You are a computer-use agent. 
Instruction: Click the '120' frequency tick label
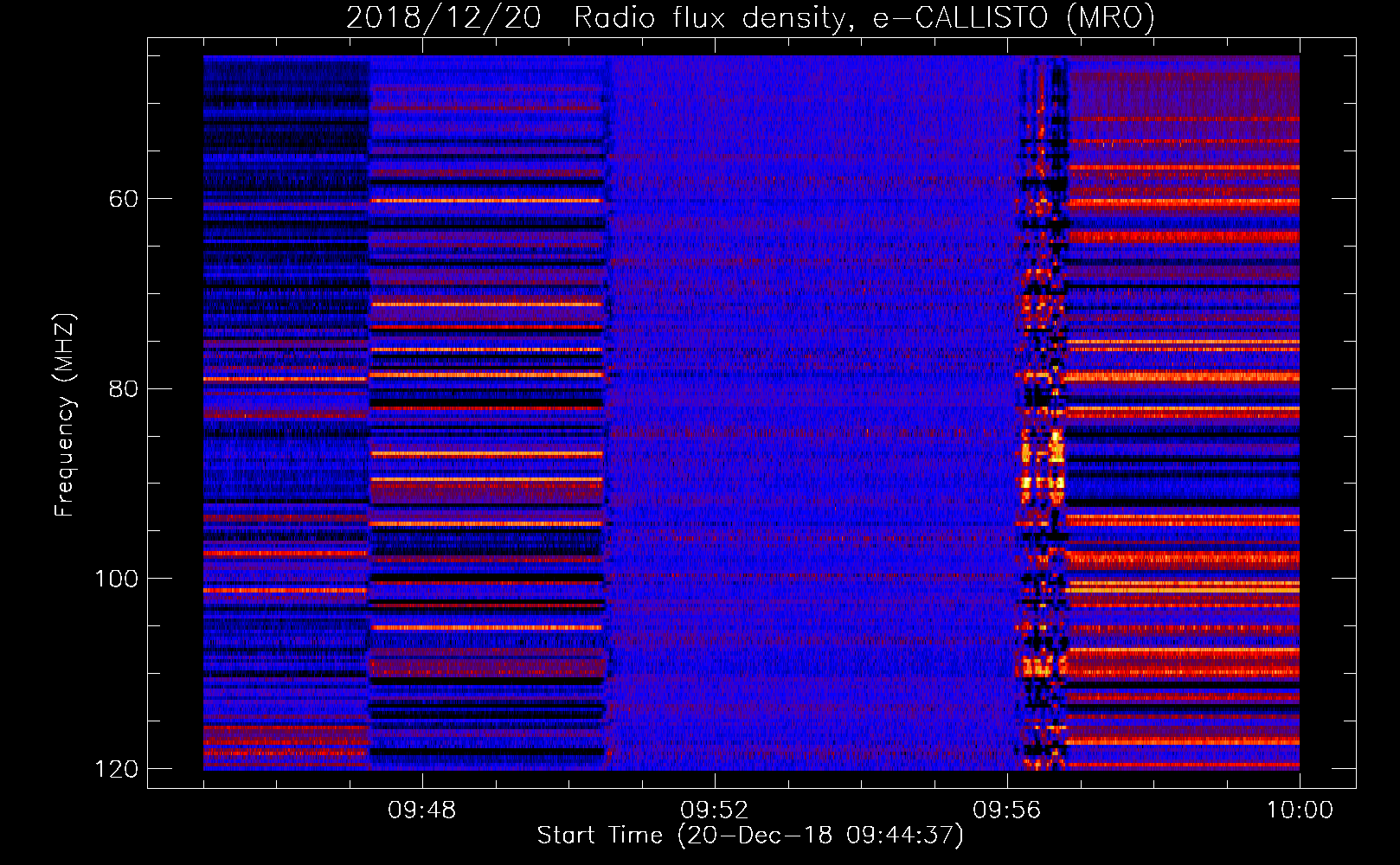(117, 769)
